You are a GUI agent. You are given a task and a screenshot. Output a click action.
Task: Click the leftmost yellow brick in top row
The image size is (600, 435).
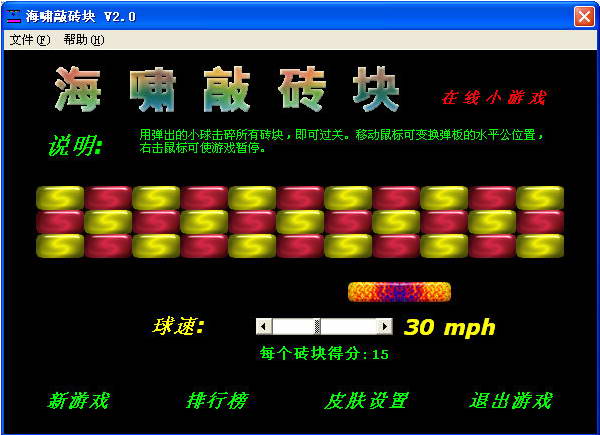pyautogui.click(x=60, y=198)
